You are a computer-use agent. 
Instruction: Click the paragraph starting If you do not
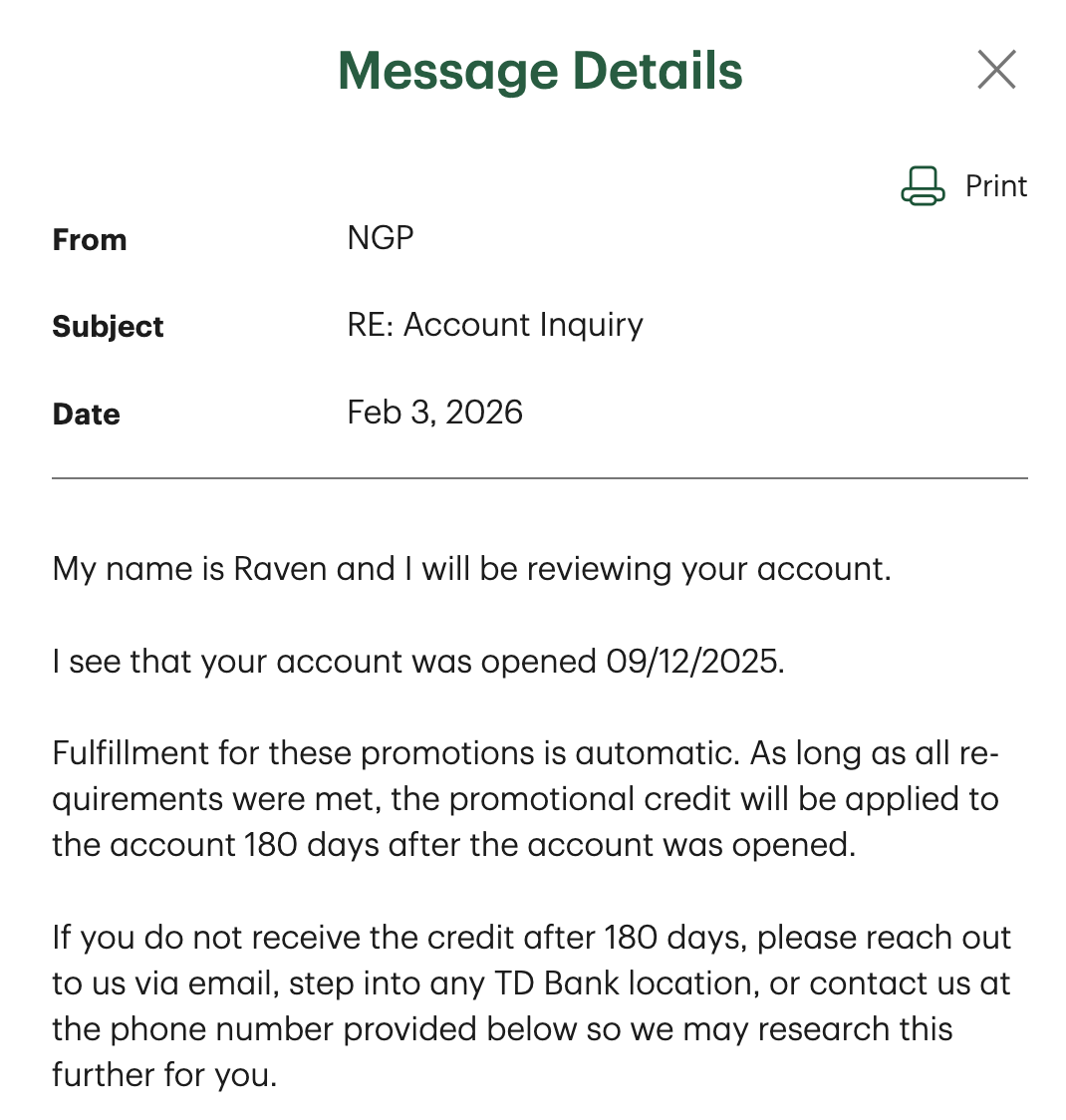pos(531,1006)
